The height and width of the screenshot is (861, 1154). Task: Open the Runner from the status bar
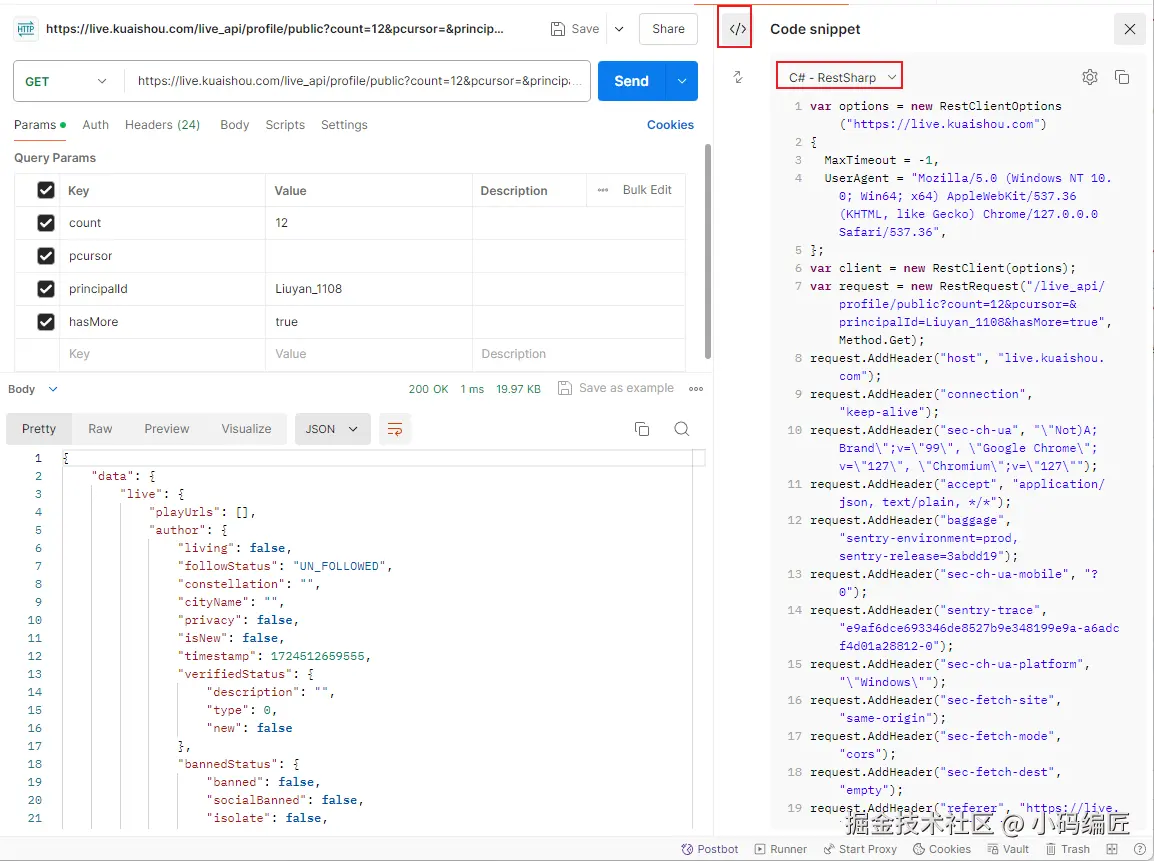781,849
